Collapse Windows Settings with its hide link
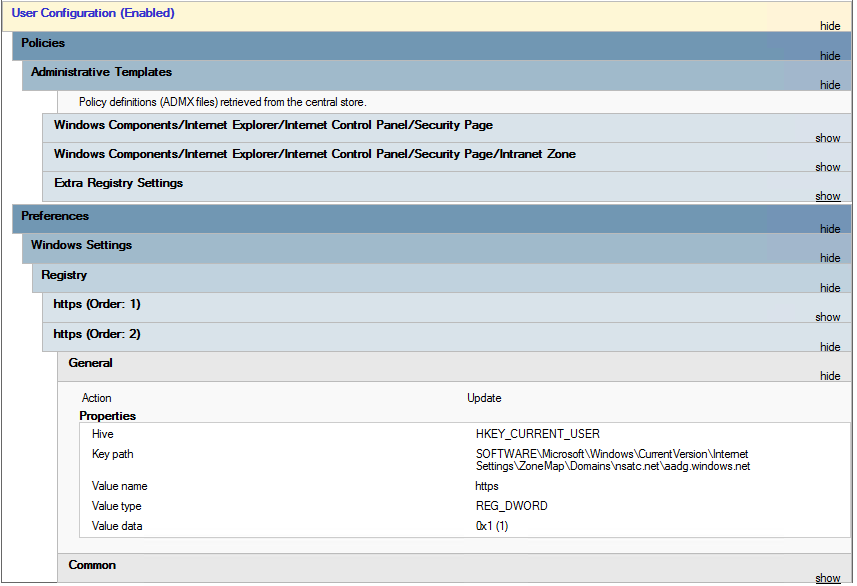The image size is (857, 586). pyautogui.click(x=829, y=258)
